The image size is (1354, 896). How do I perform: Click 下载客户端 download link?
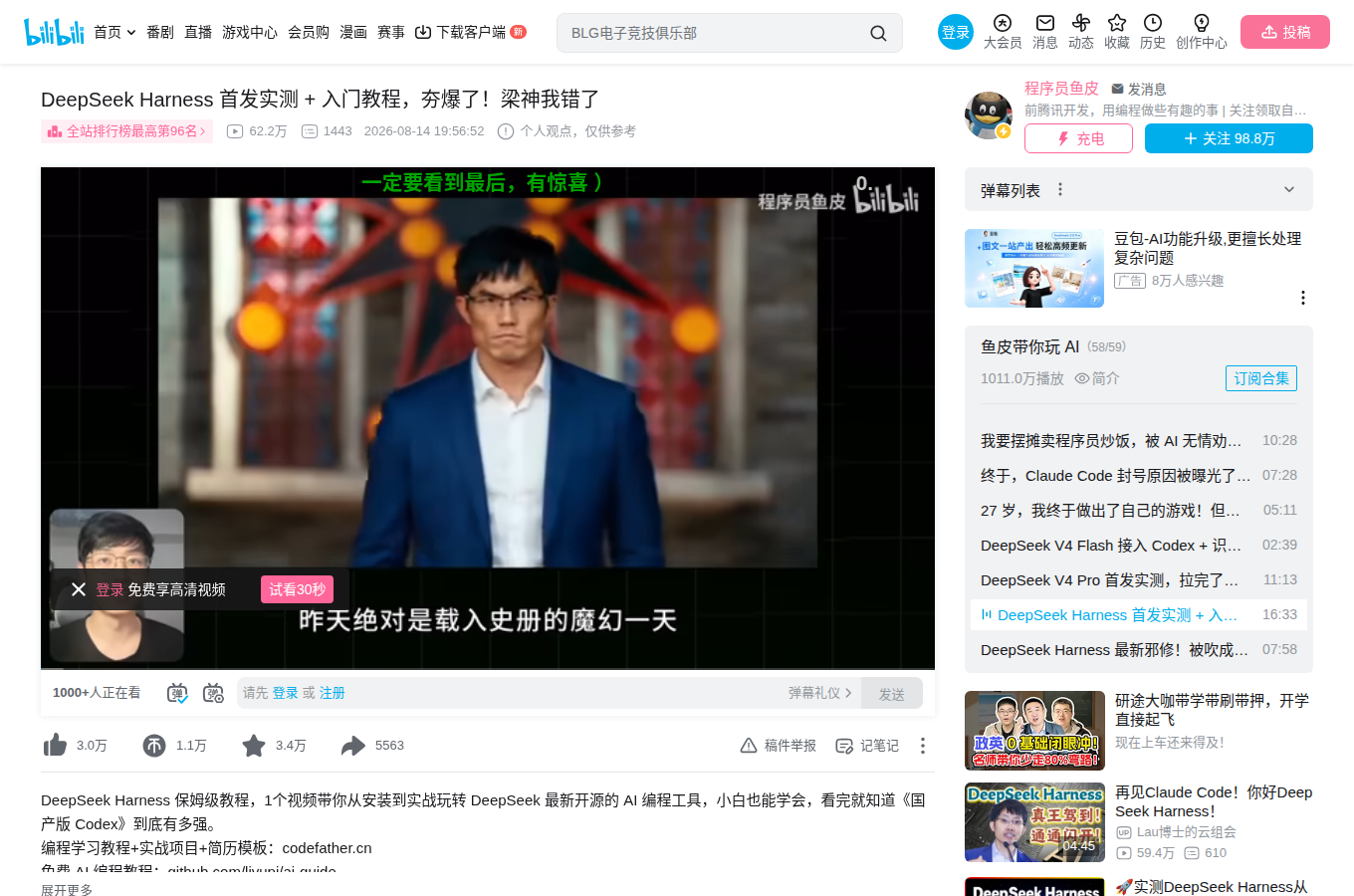tap(470, 32)
